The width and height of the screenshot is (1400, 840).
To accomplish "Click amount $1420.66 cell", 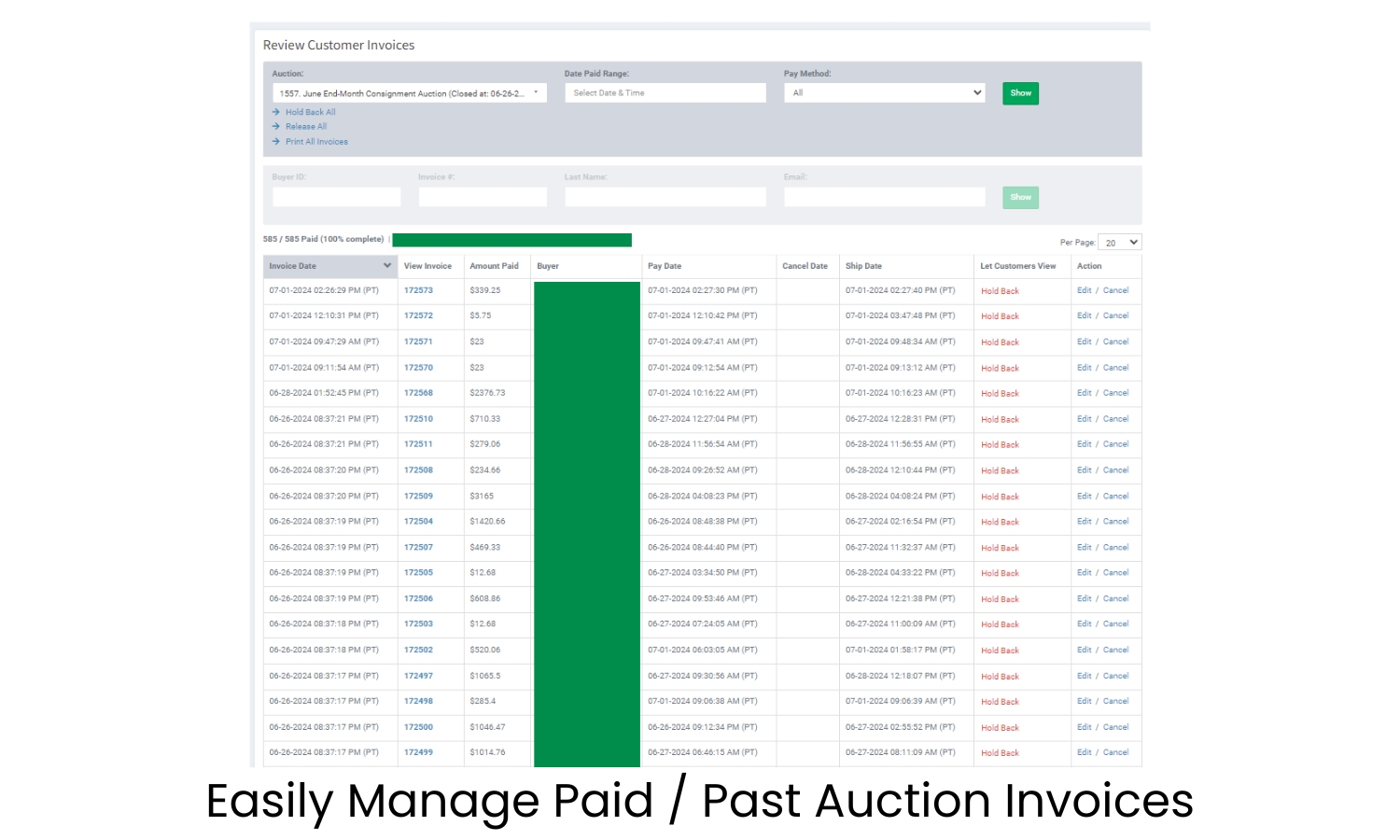I will click(487, 522).
